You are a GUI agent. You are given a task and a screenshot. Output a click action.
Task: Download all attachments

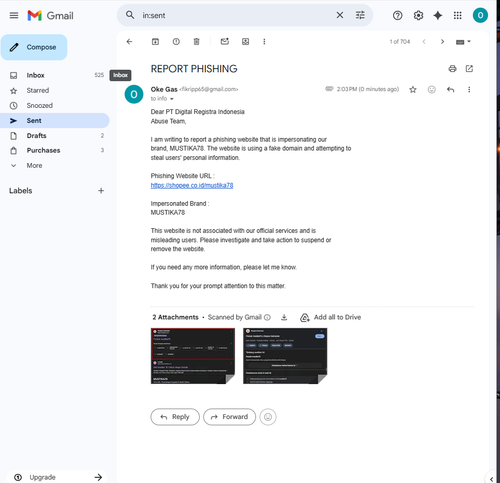coord(284,317)
